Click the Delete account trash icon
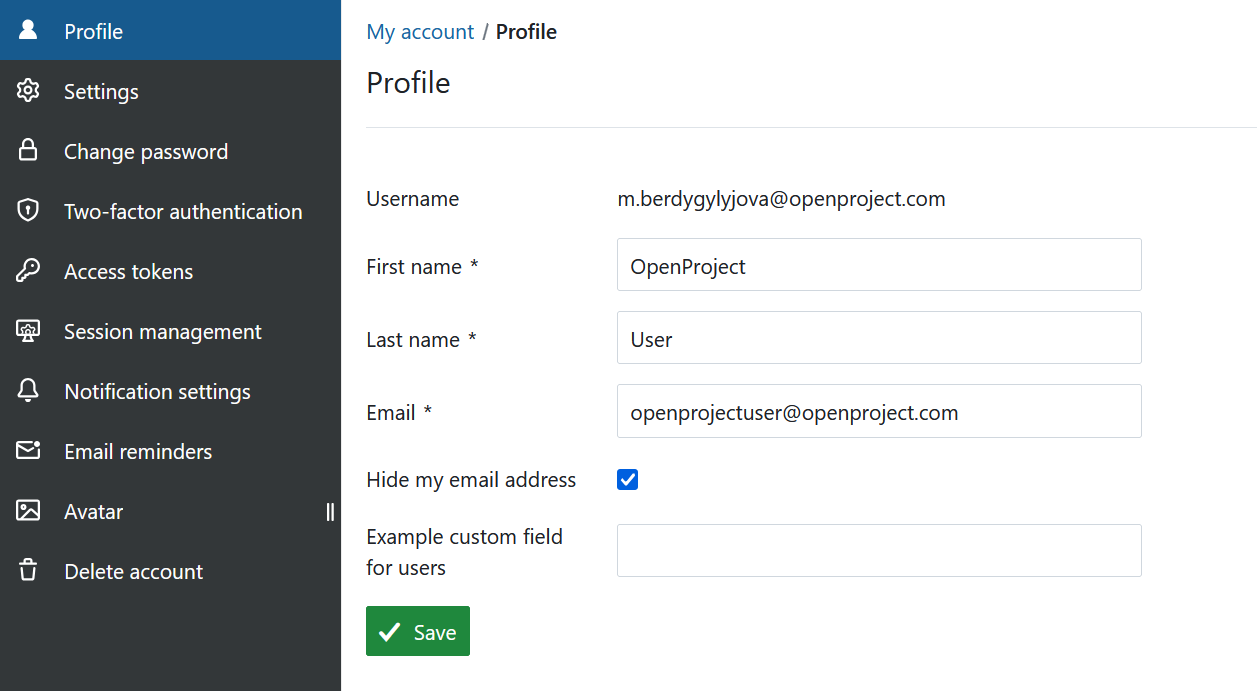The height and width of the screenshot is (691, 1257). (28, 571)
